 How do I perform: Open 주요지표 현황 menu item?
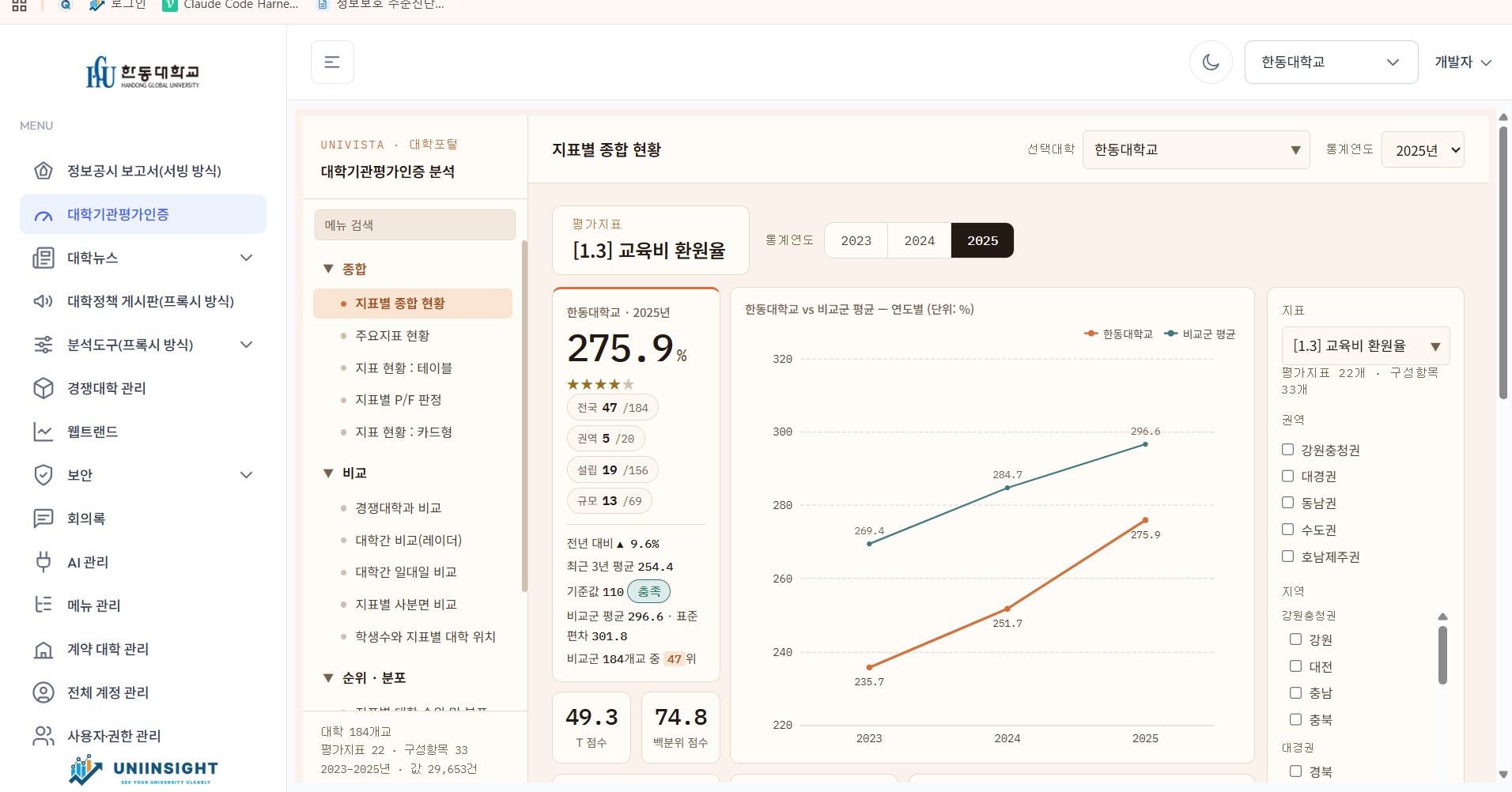[x=392, y=336]
